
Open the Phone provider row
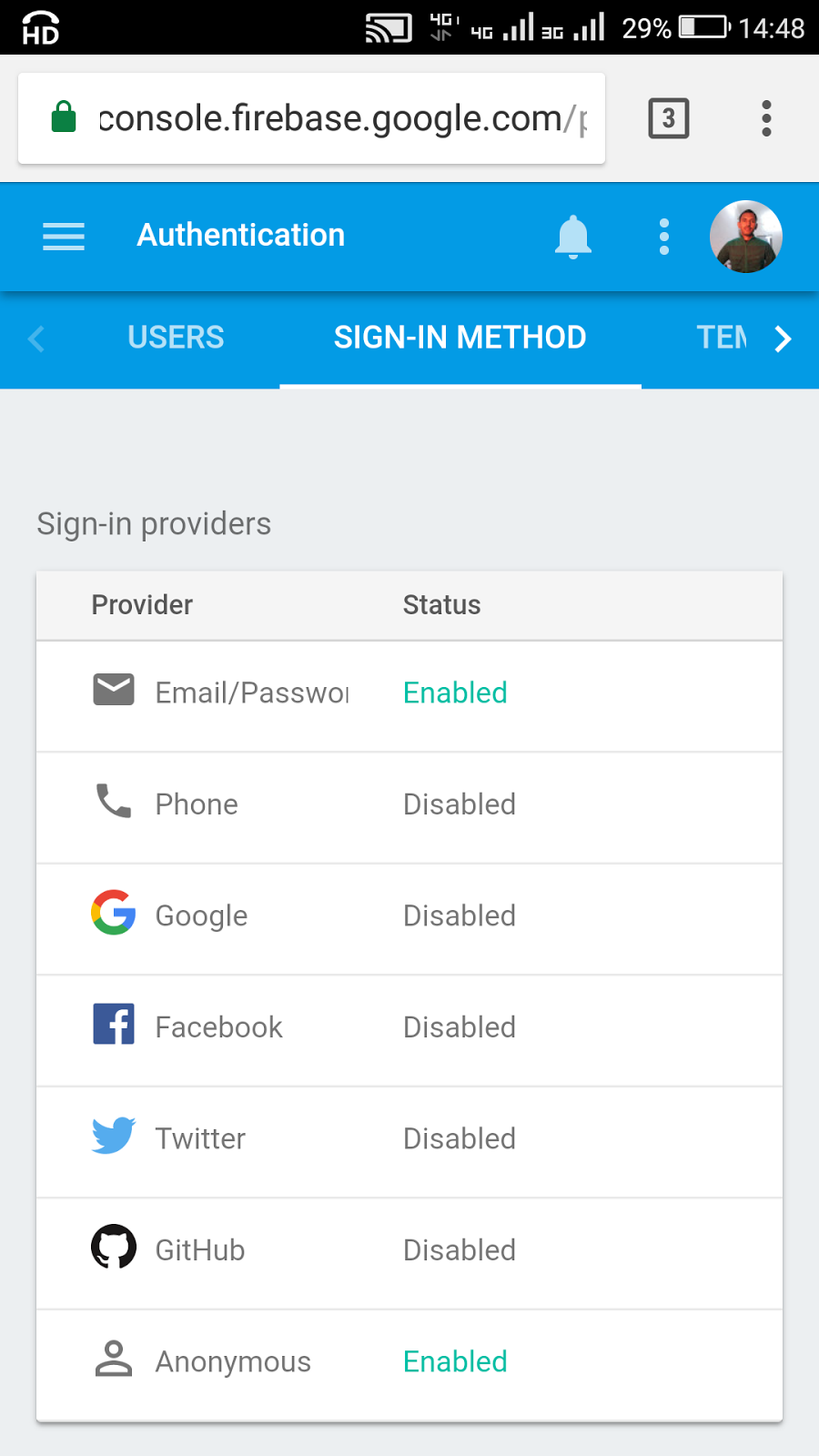[409, 808]
